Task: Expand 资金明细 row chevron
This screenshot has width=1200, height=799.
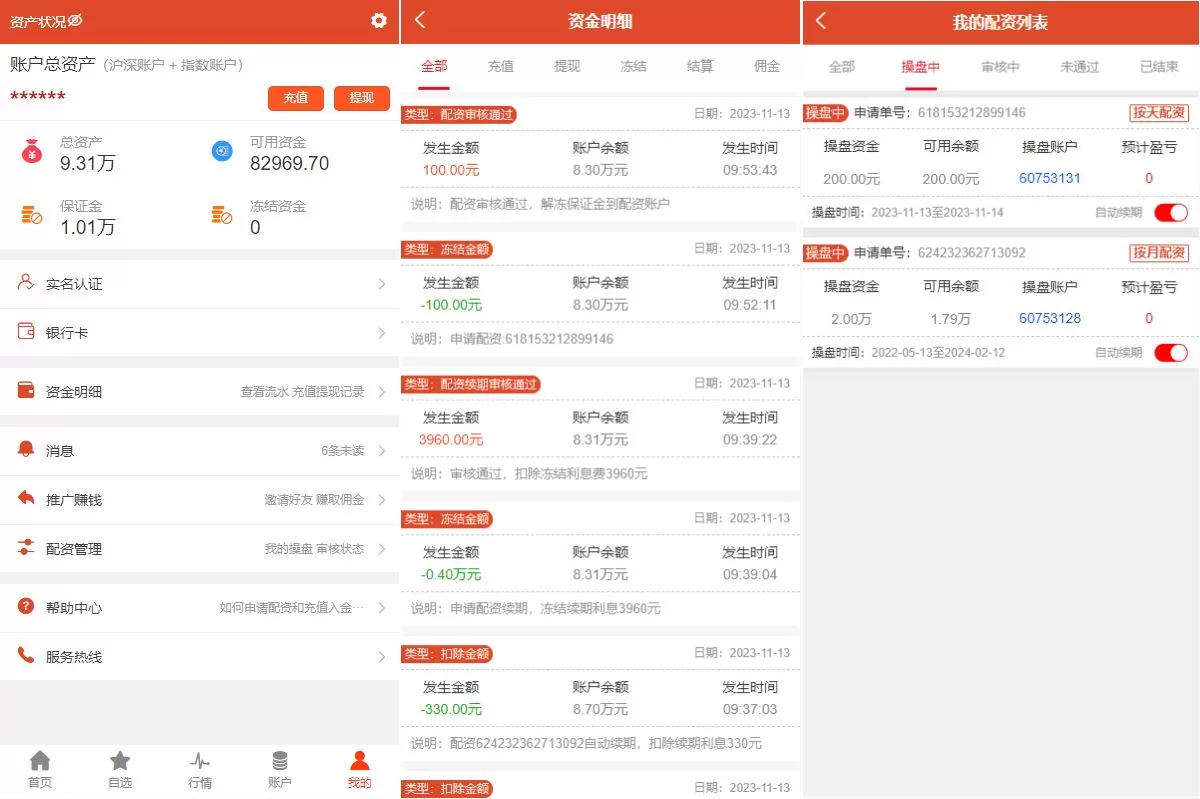Action: click(x=382, y=392)
